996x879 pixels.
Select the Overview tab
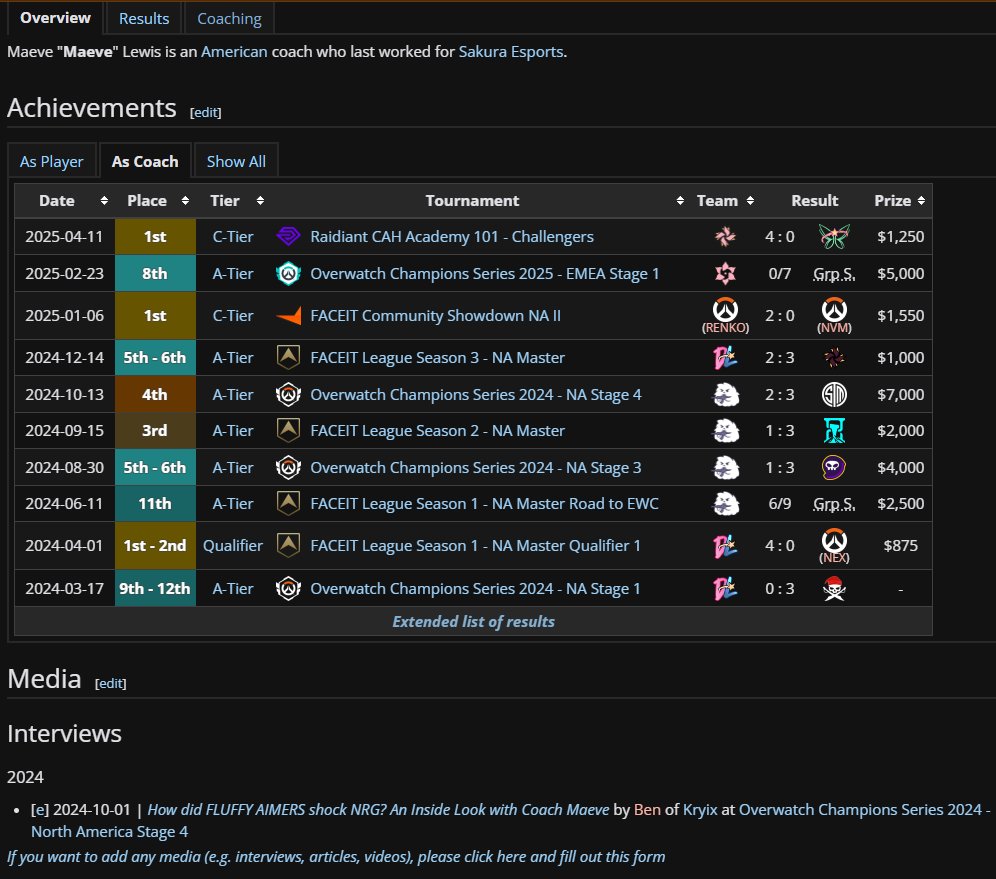55,18
